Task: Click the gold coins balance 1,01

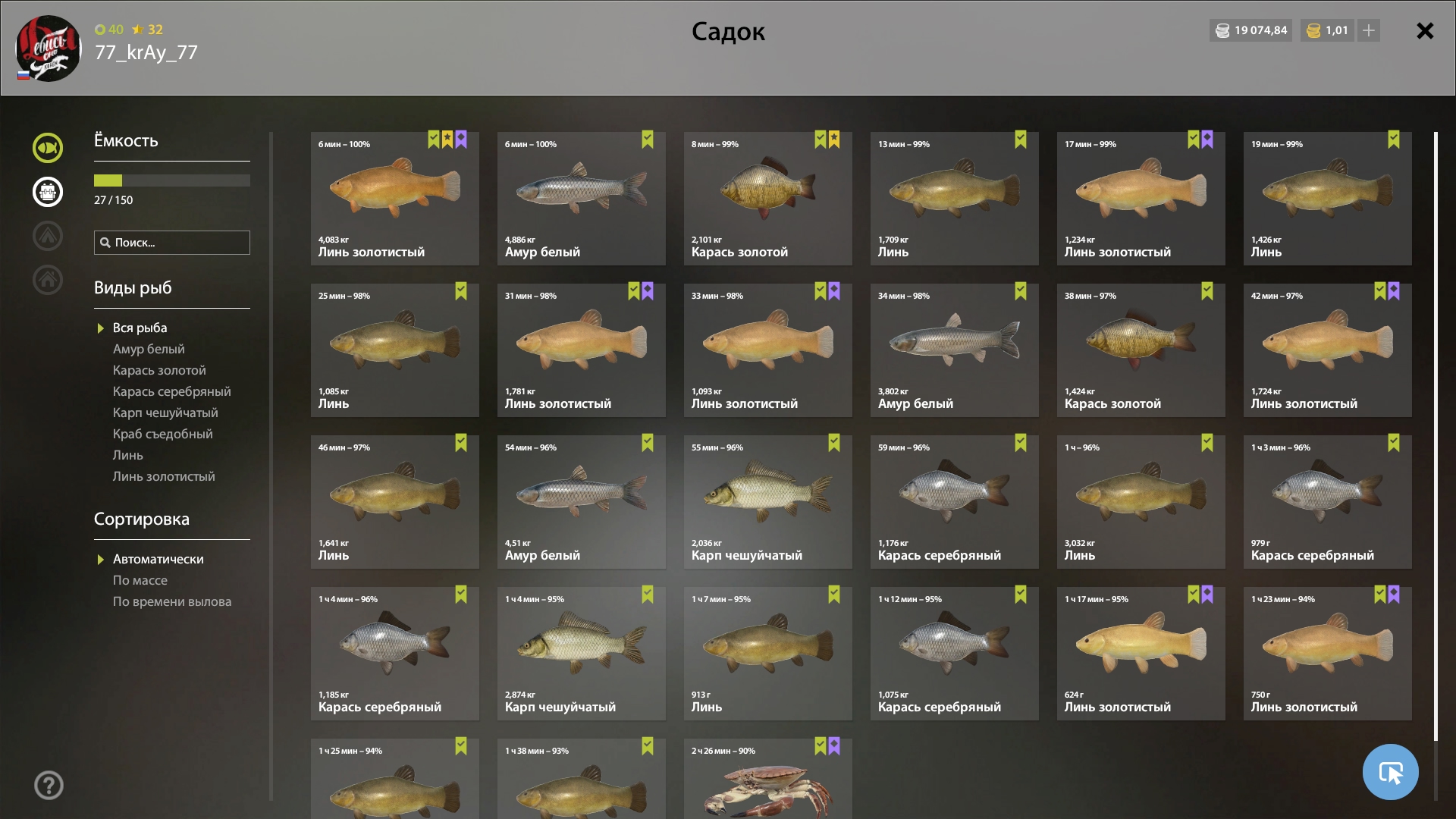Action: coord(1327,30)
